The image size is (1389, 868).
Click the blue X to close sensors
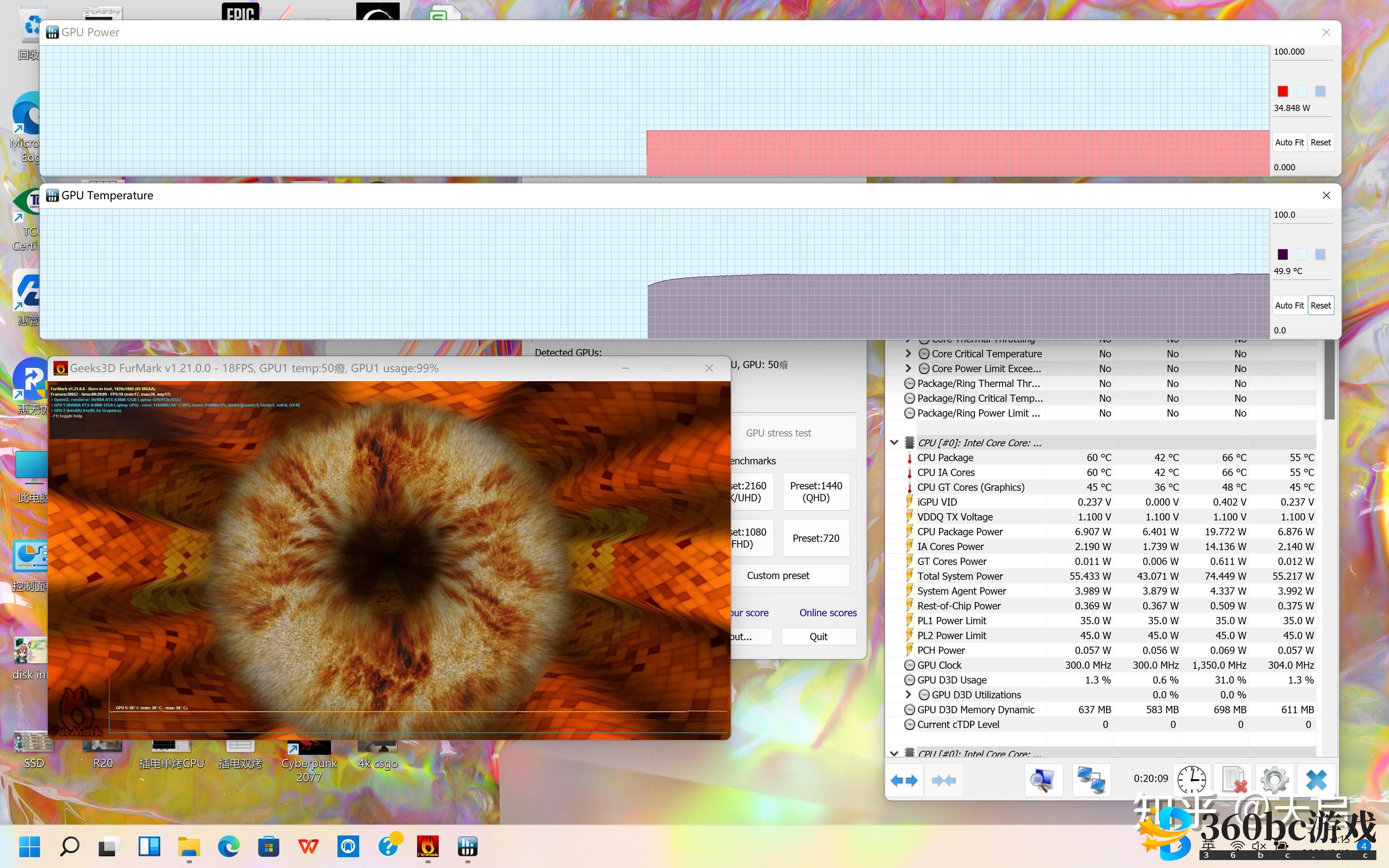click(1316, 780)
